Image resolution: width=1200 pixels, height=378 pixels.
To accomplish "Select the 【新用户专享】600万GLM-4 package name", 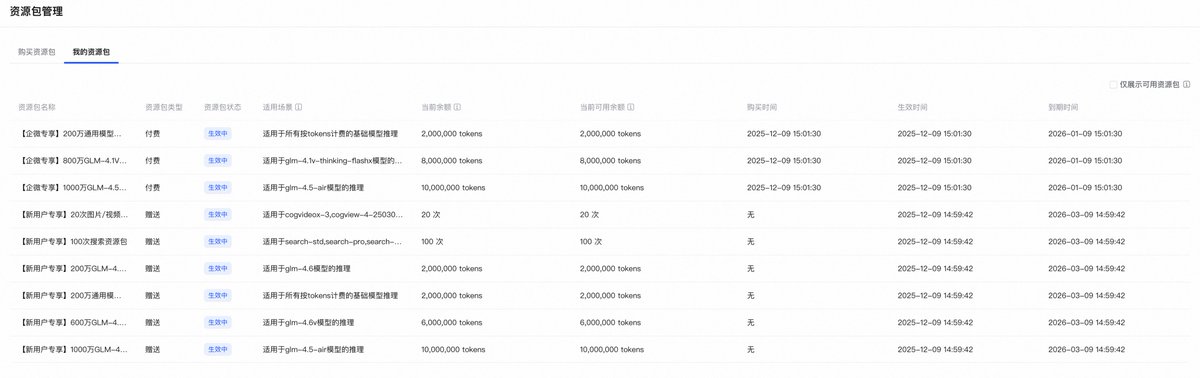I will tap(72, 322).
